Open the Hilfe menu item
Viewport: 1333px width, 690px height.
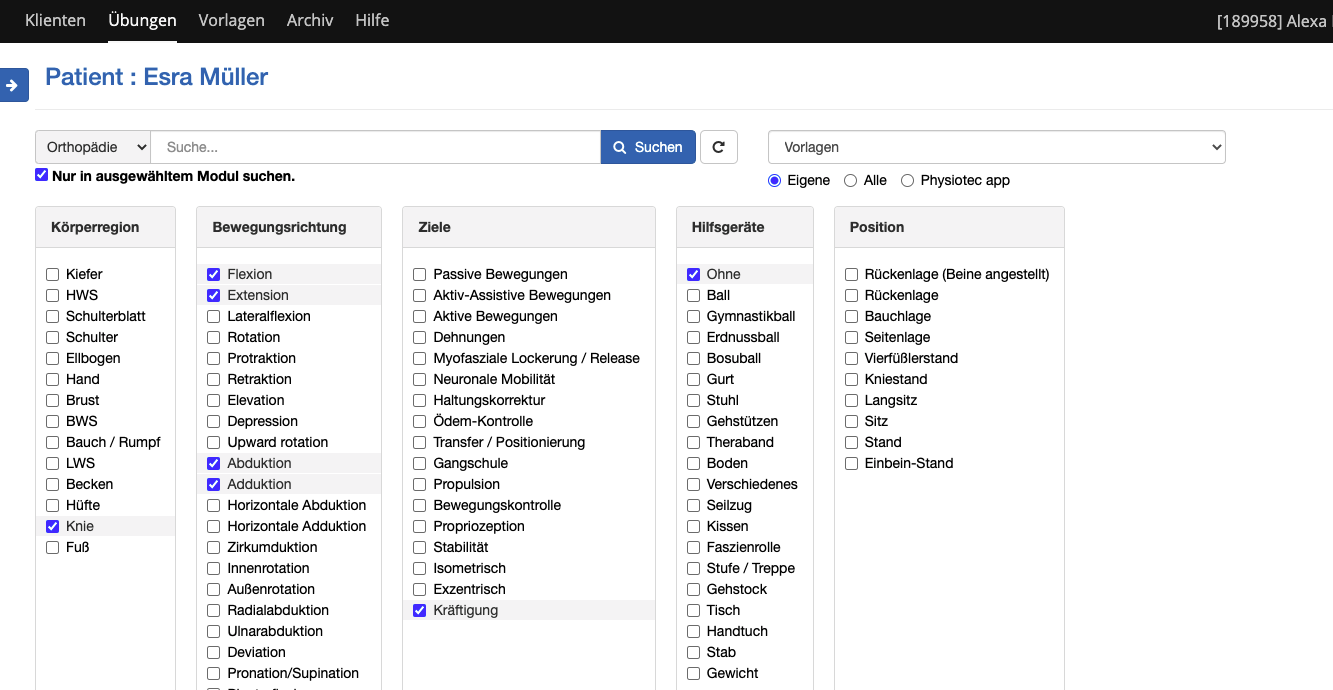click(x=372, y=20)
